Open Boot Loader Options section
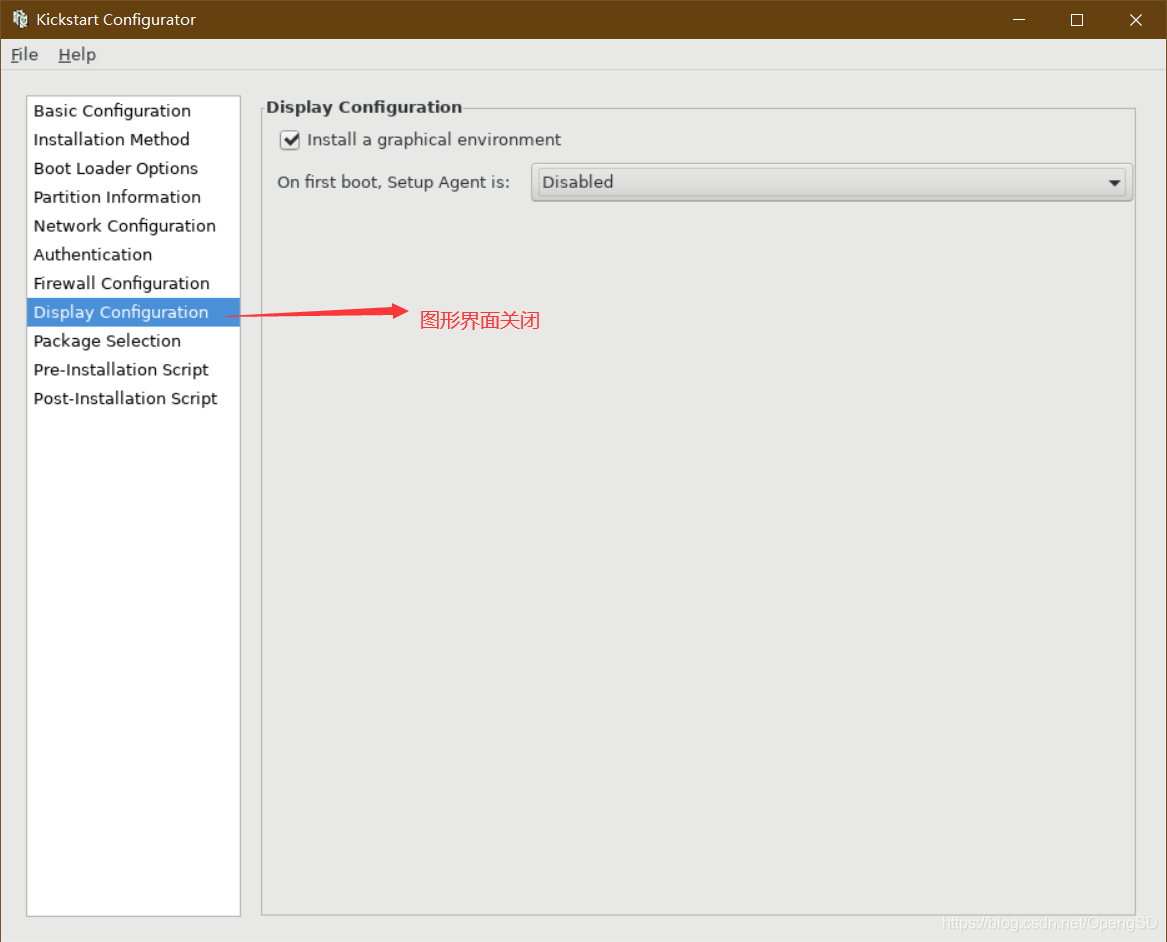This screenshot has height=942, width=1167. click(133, 168)
